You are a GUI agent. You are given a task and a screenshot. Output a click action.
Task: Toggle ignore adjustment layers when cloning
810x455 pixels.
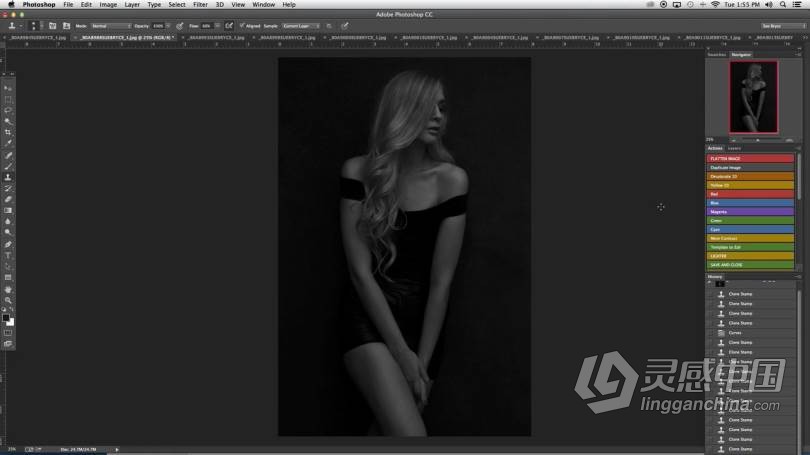pos(329,26)
